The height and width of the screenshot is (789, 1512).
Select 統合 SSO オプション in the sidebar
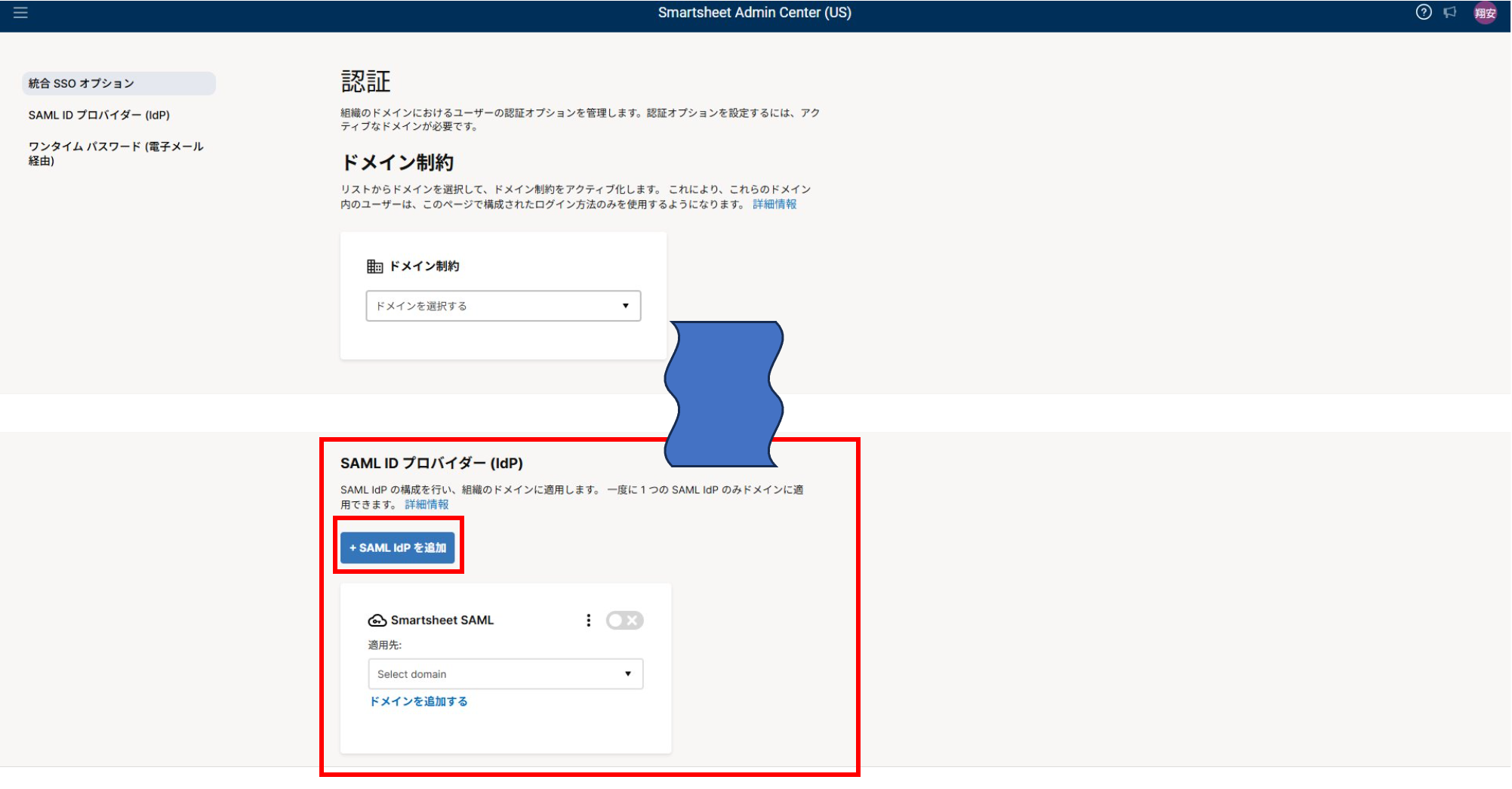coord(119,83)
